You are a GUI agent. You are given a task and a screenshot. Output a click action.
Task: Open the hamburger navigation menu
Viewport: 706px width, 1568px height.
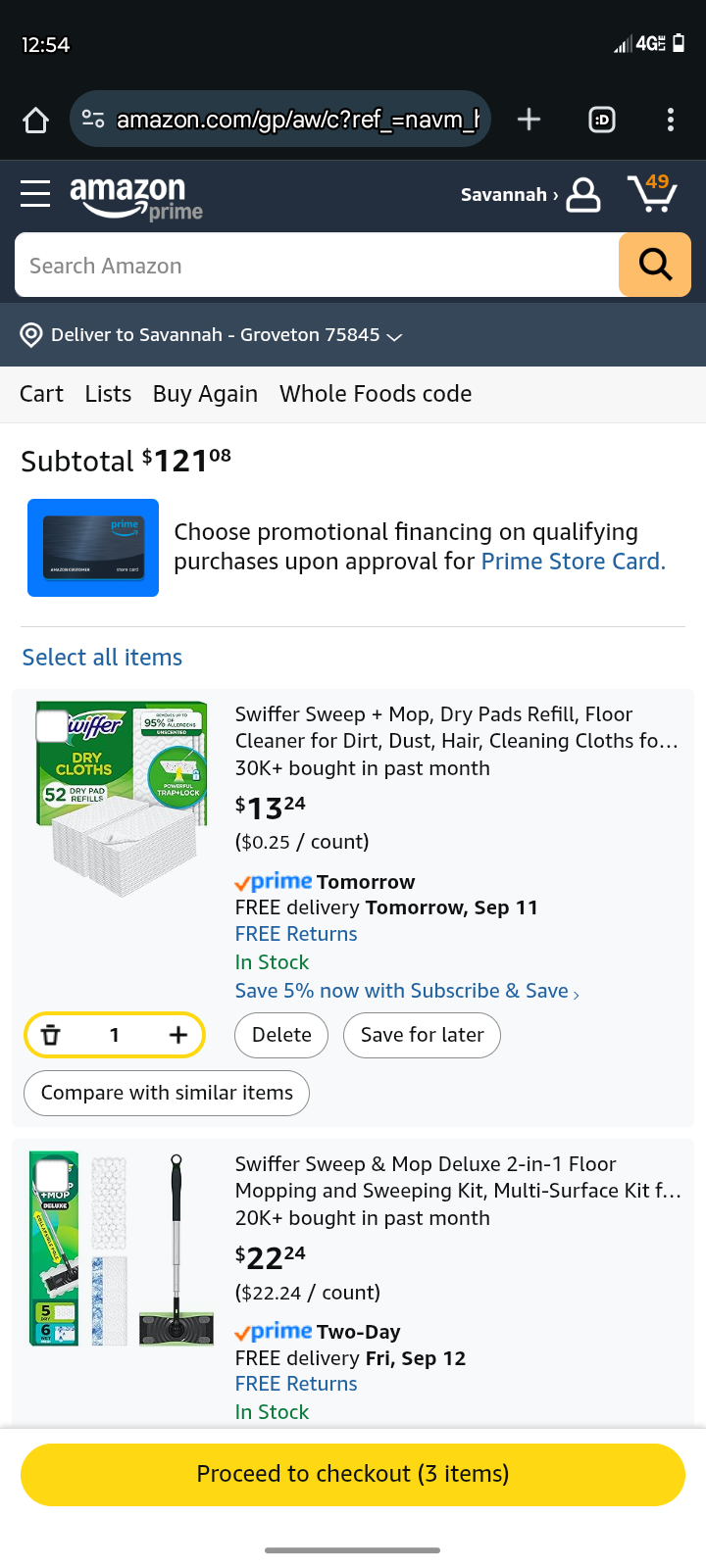35,193
